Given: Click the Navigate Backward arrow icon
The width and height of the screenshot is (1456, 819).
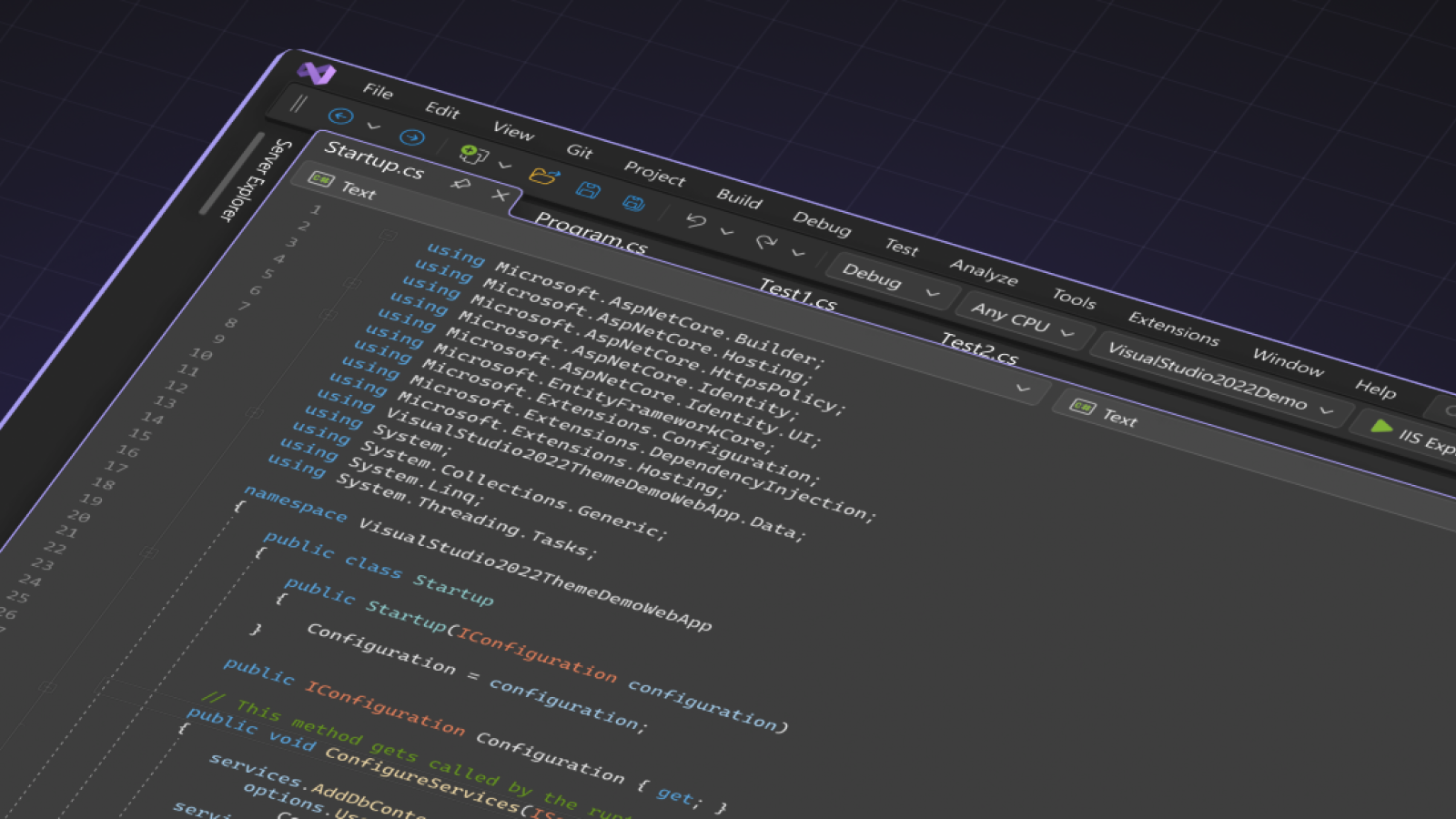Looking at the screenshot, I should (340, 116).
